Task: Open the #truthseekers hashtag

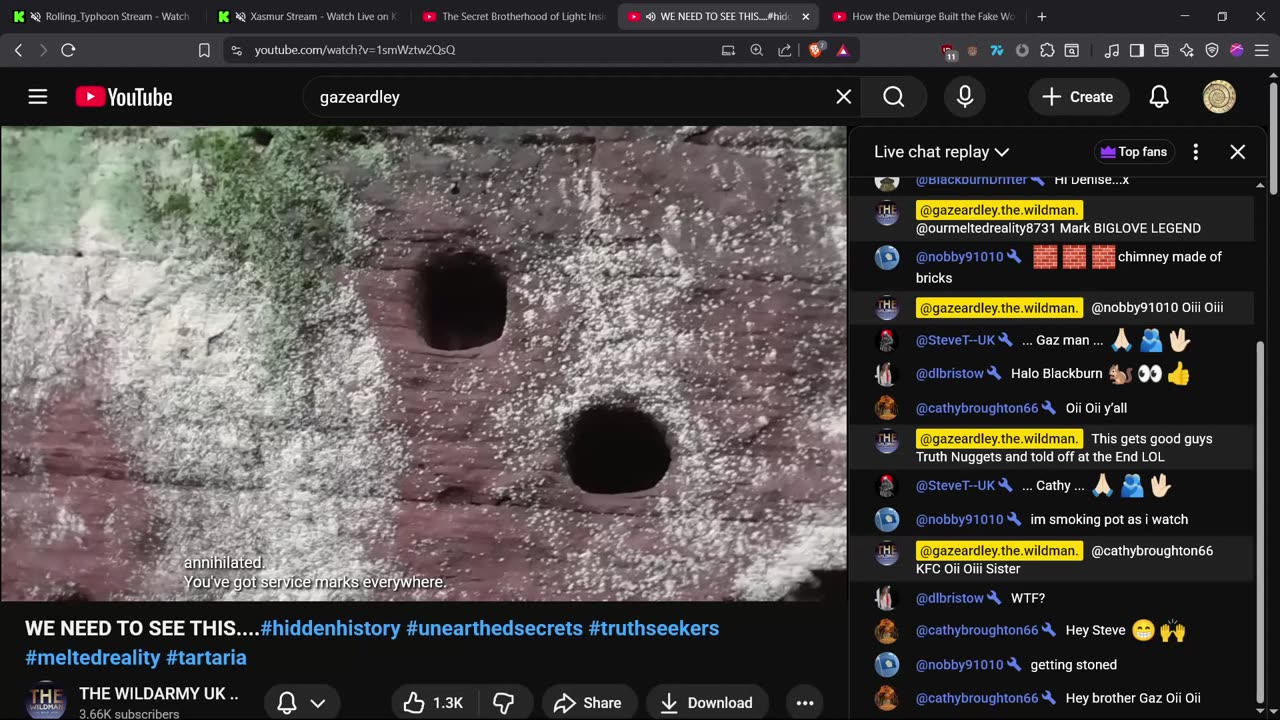Action: (x=654, y=629)
